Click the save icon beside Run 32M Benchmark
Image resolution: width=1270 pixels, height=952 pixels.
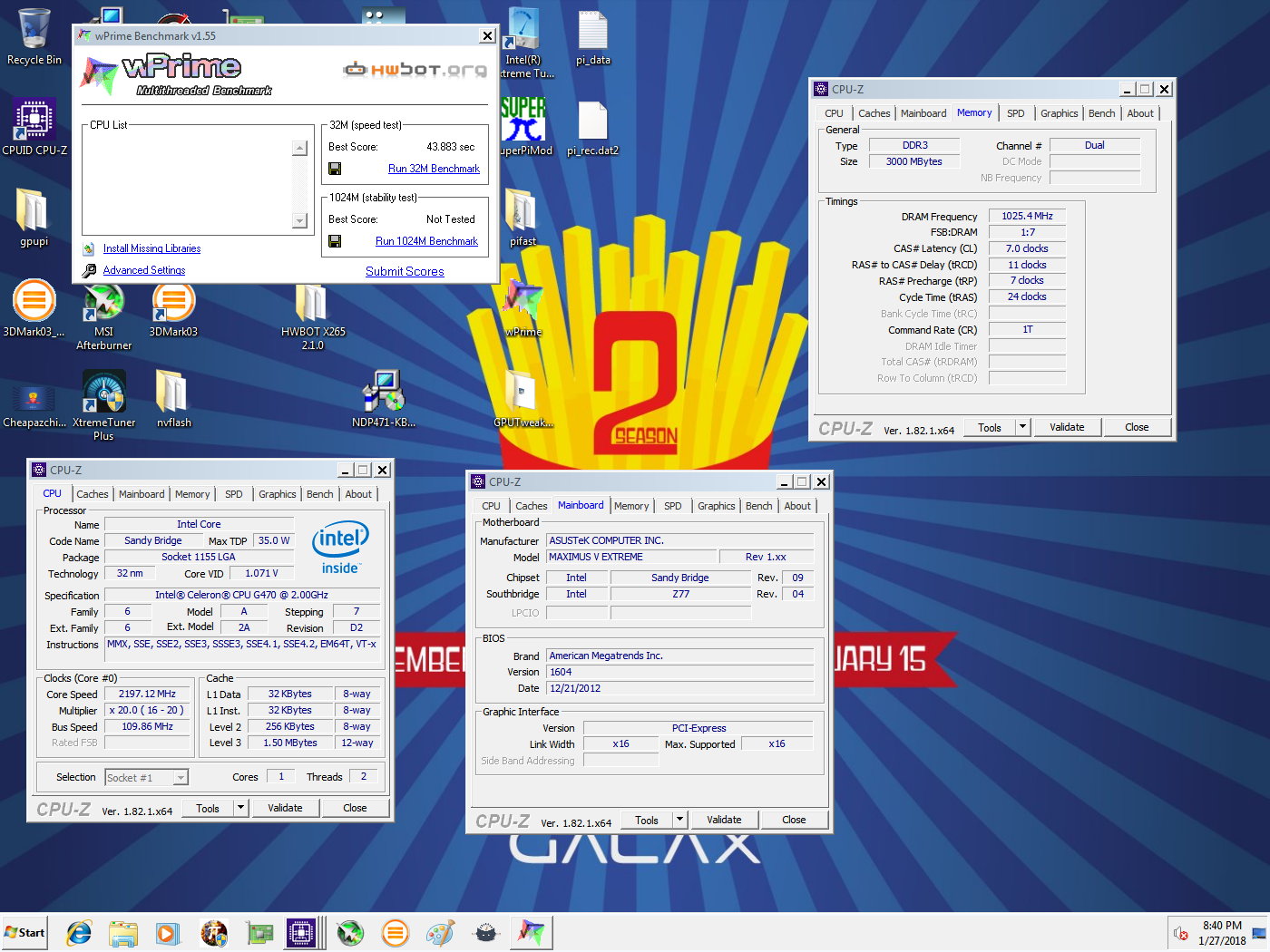pyautogui.click(x=335, y=169)
